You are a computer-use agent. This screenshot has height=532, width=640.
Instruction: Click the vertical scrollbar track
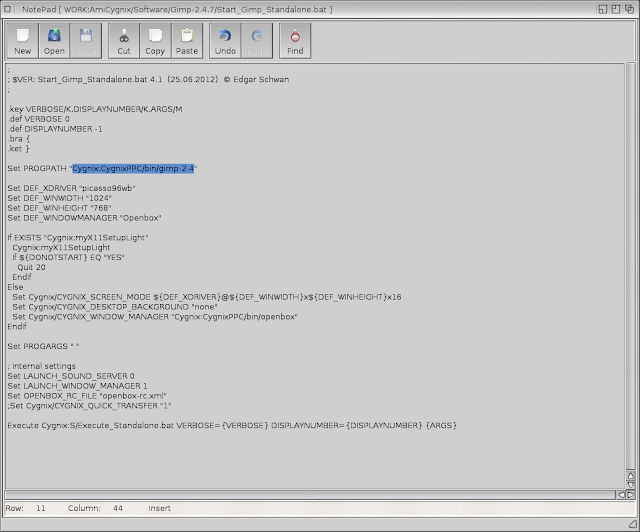tap(631, 266)
